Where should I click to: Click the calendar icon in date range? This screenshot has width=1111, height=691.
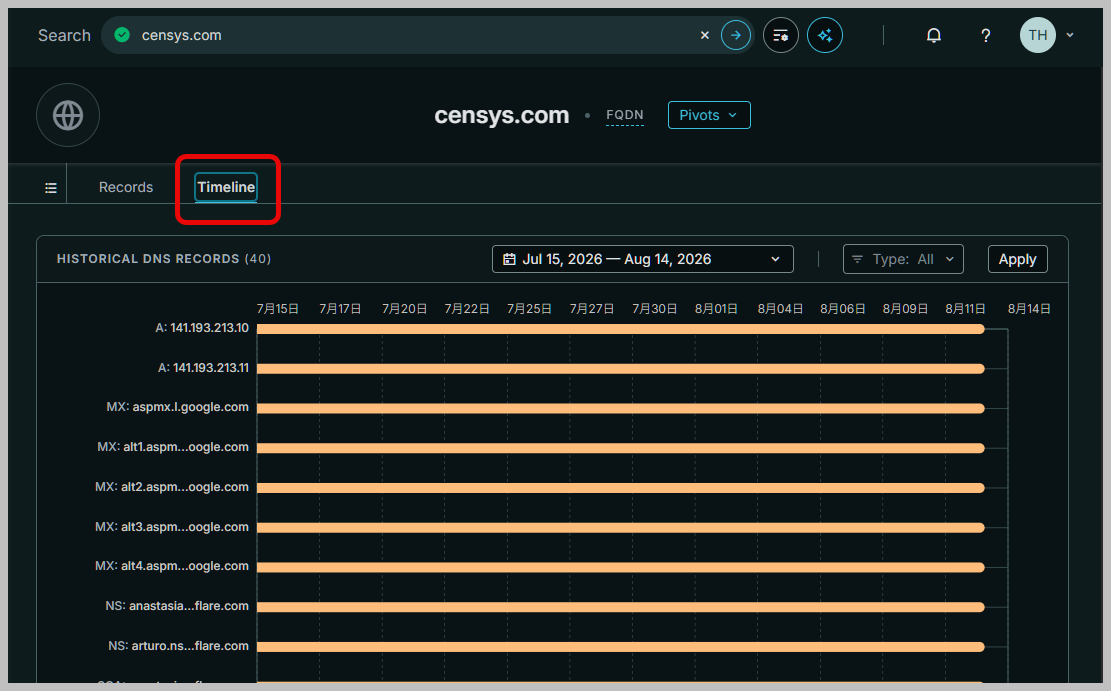[509, 259]
